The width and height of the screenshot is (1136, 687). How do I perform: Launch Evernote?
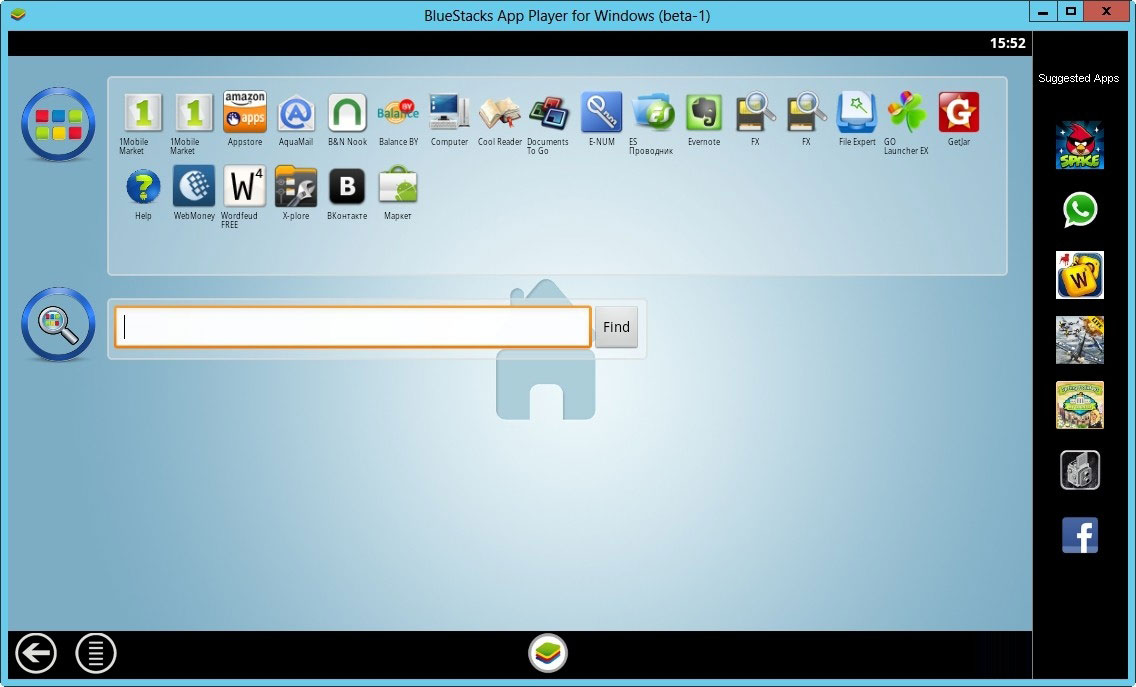click(x=704, y=112)
